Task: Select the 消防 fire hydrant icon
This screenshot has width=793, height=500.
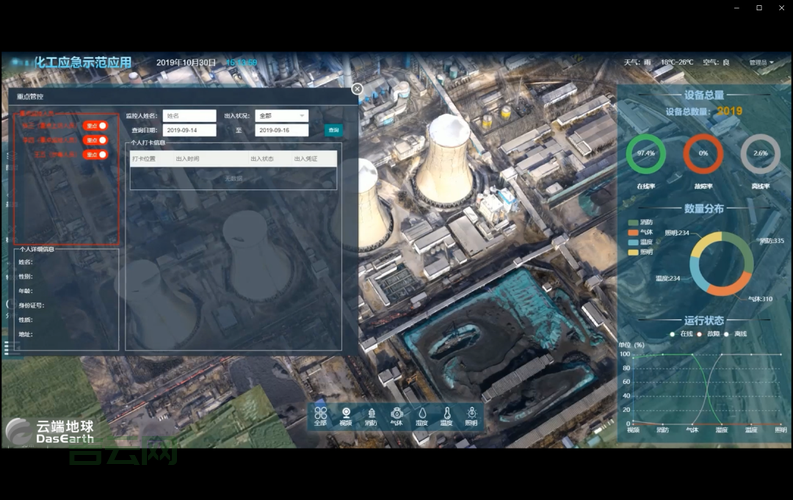Action: 371,414
